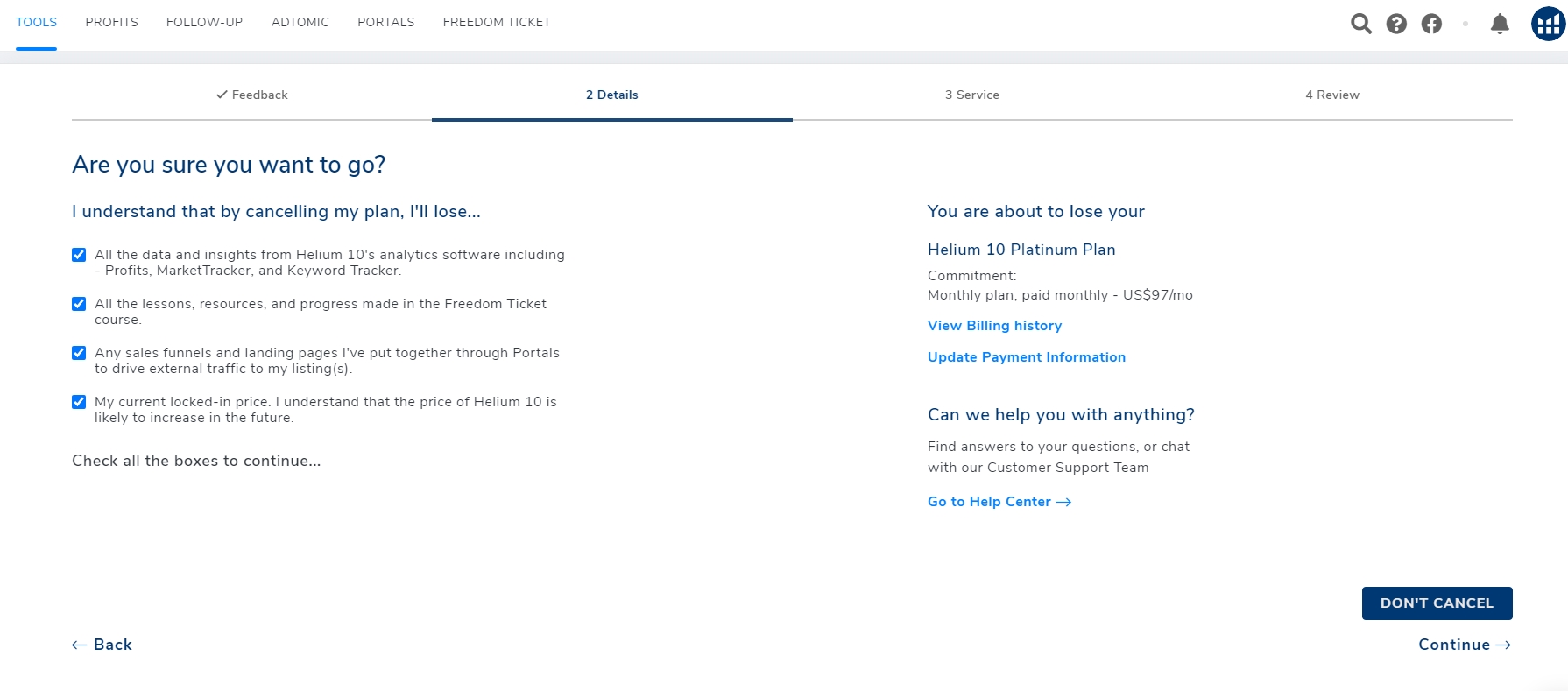Screen dimensions: 1568x691
Task: Uncheck the analytics data and insights checkbox
Action: coord(79,255)
